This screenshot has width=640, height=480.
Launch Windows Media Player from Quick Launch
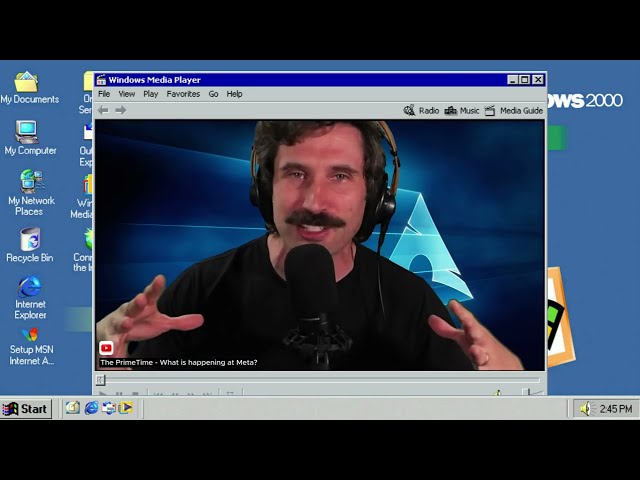click(x=126, y=408)
